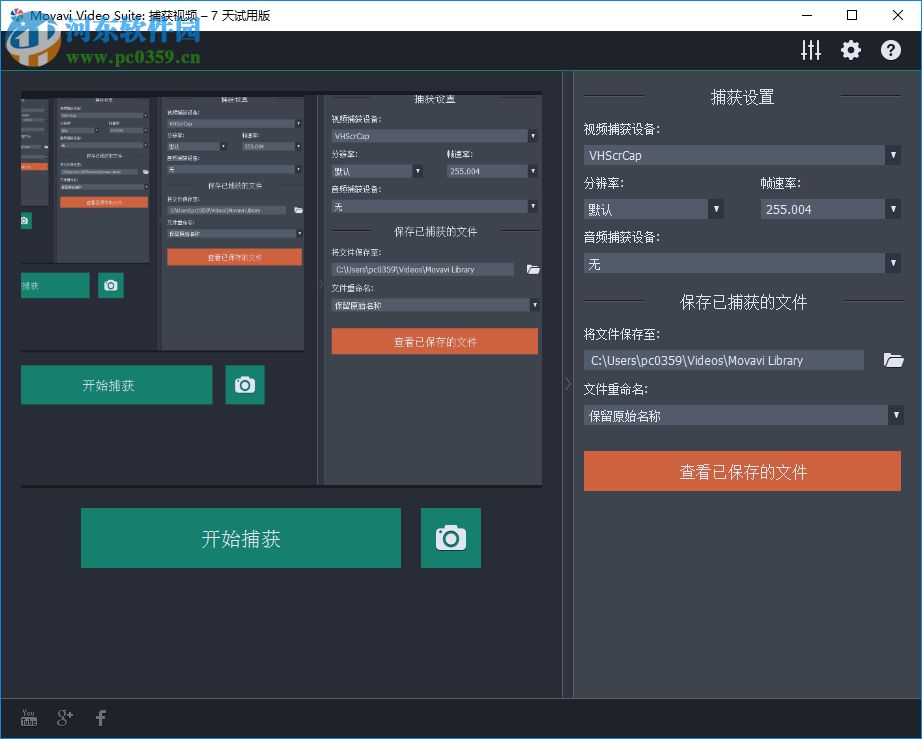Take a snapshot with the large camera icon
The width and height of the screenshot is (922, 739).
(450, 537)
